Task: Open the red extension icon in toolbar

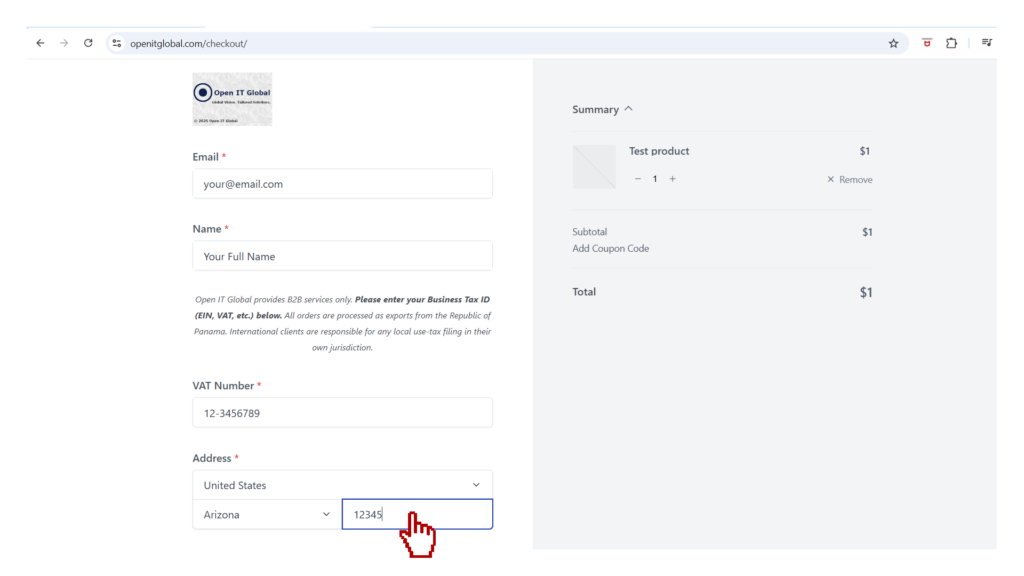Action: [927, 43]
